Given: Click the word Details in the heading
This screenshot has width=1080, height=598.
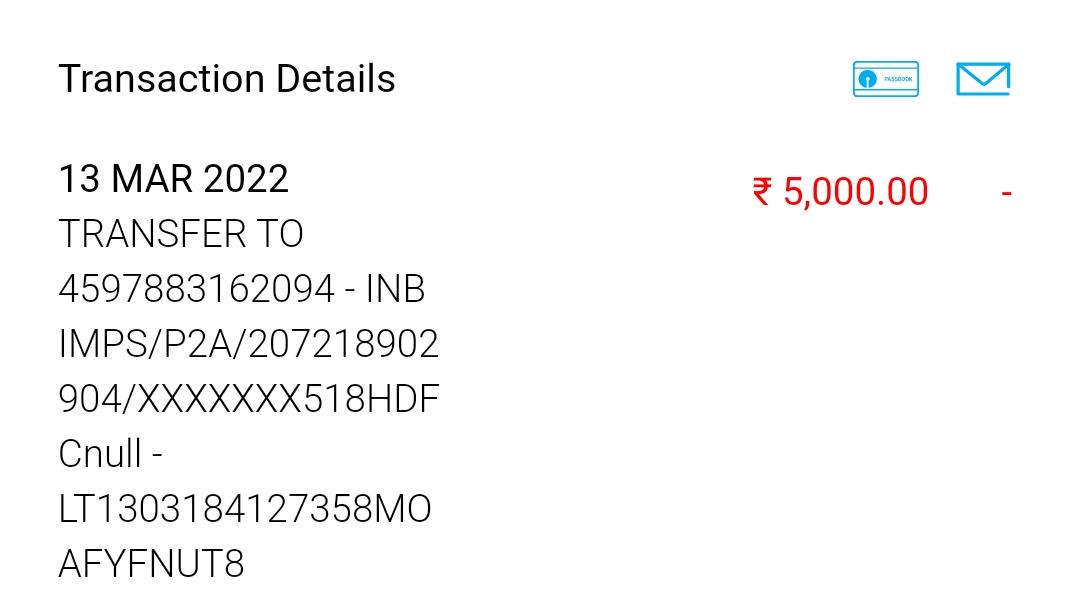Looking at the screenshot, I should (x=335, y=79).
